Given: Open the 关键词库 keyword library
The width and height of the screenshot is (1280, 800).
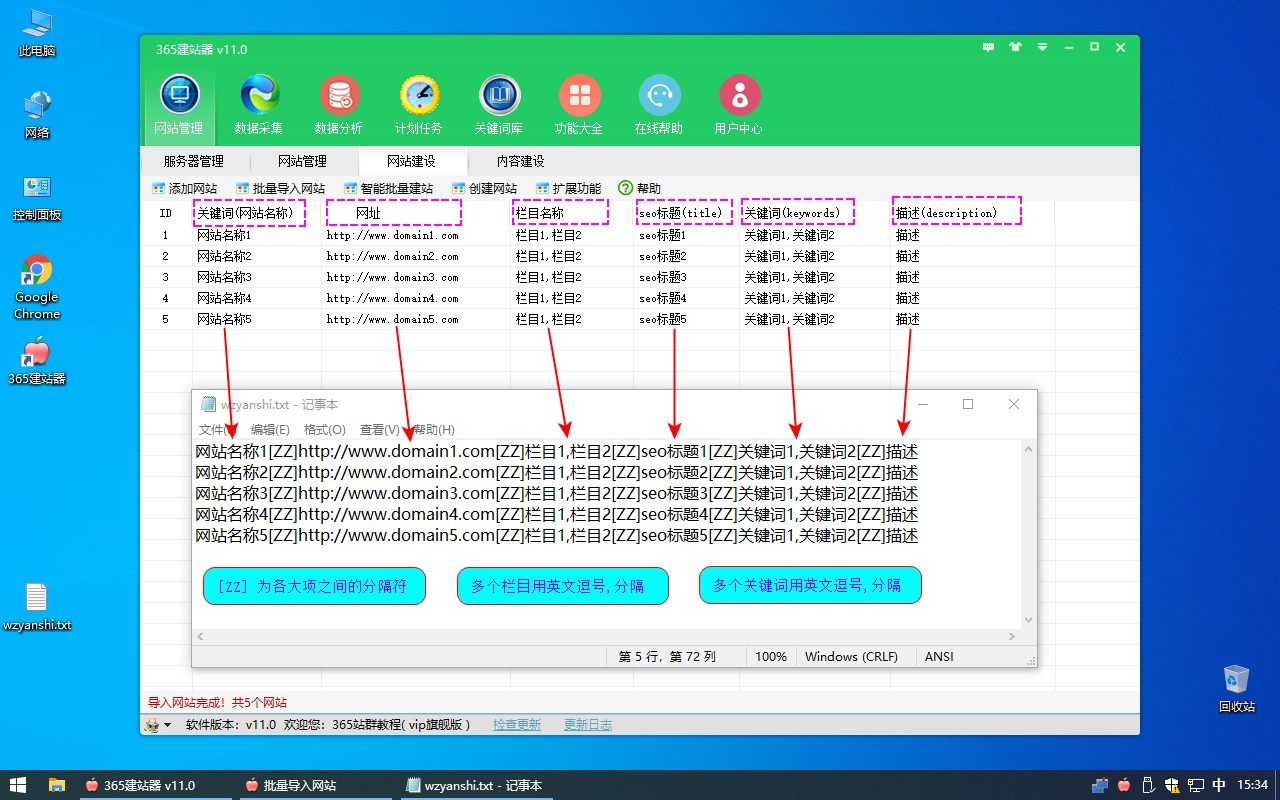Looking at the screenshot, I should 499,105.
